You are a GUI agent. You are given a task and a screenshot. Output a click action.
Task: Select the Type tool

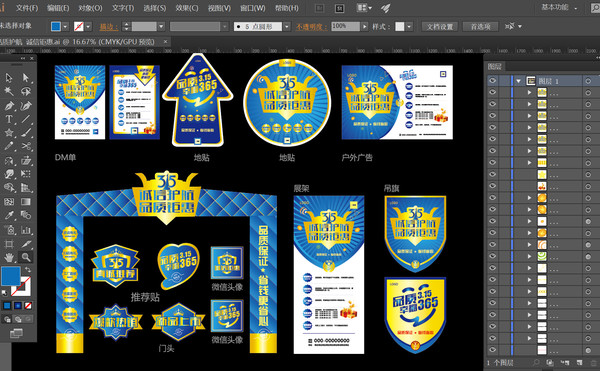[9, 119]
